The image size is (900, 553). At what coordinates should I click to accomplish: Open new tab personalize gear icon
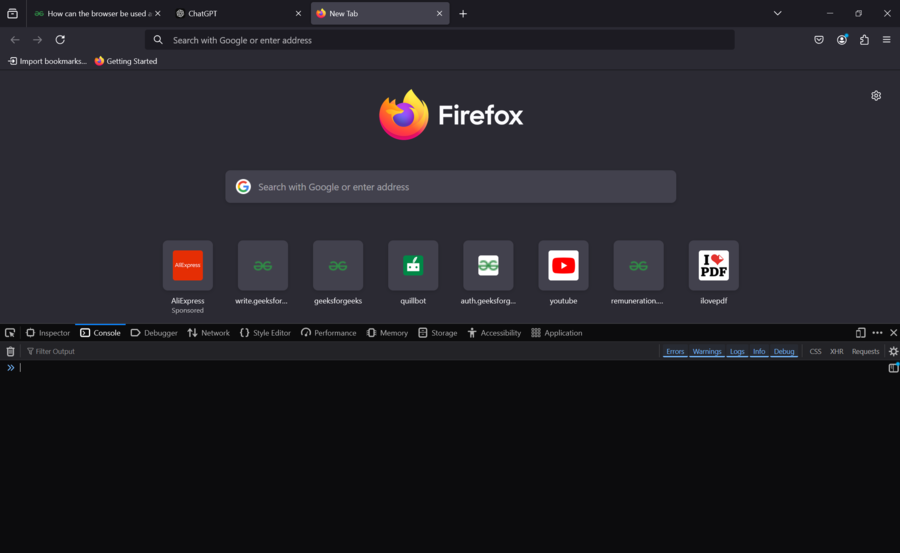point(876,95)
